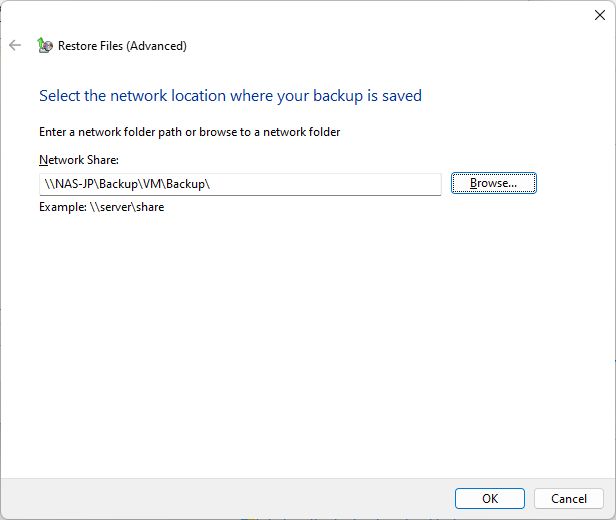Screen dimensions: 616x520
Task: Click the "Example: \\server\share" hint text
Action: [102, 207]
